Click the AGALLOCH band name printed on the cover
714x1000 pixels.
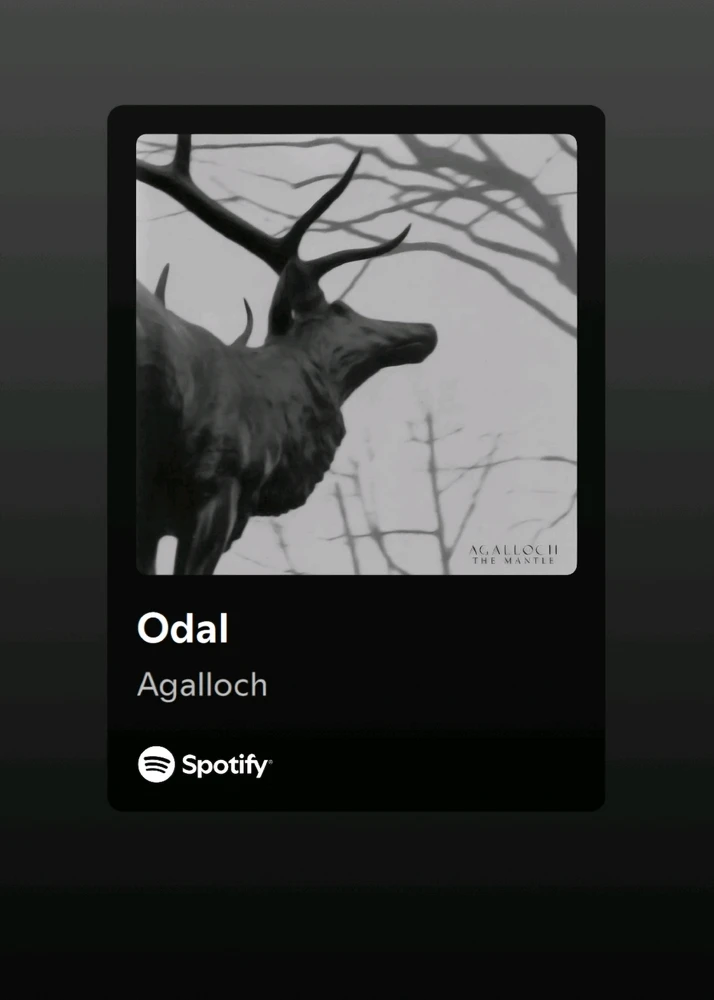(x=514, y=550)
